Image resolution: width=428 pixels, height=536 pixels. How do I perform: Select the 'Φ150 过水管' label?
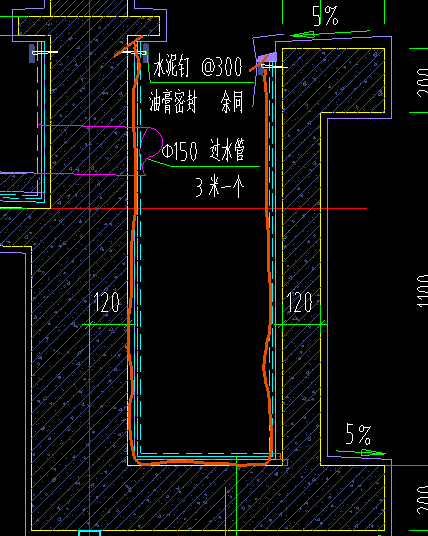pos(203,150)
